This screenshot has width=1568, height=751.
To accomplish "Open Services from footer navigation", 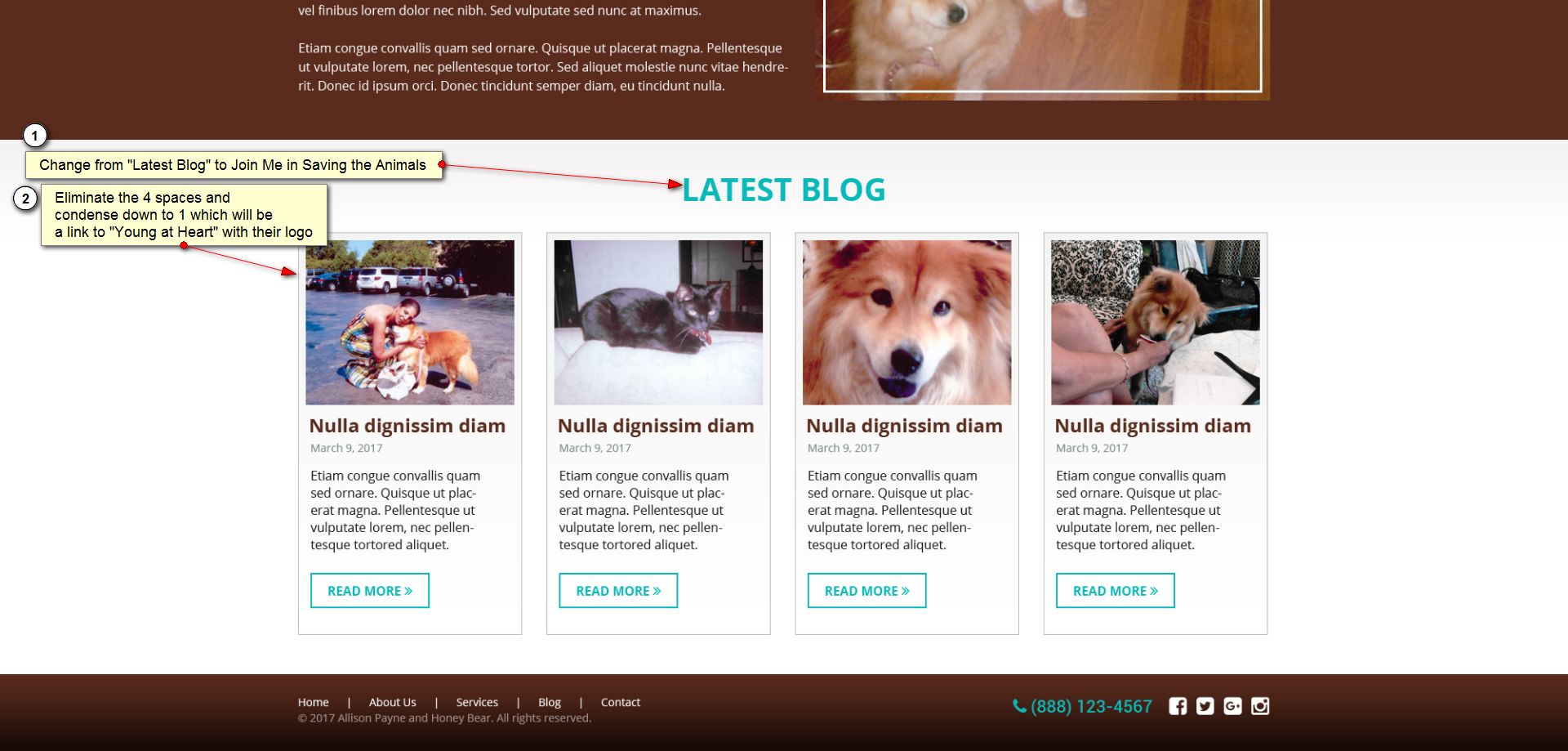I will point(477,702).
